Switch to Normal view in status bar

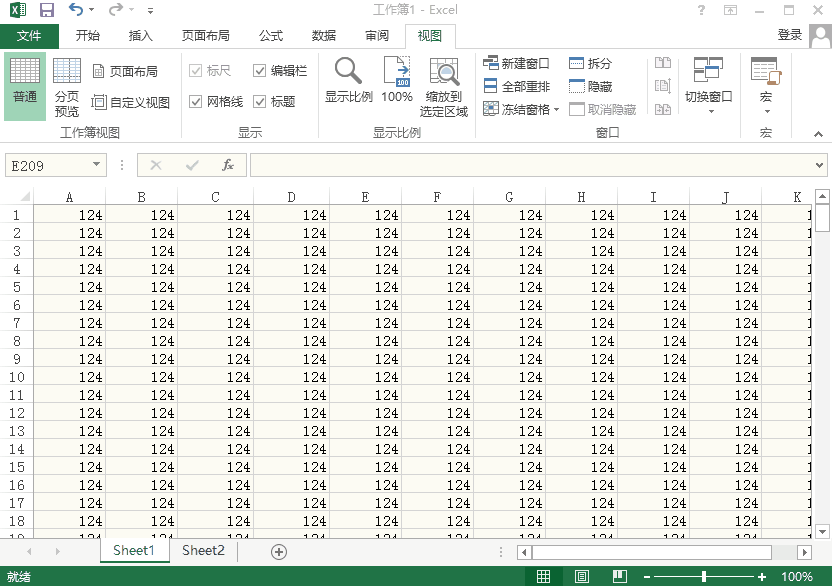click(x=543, y=576)
